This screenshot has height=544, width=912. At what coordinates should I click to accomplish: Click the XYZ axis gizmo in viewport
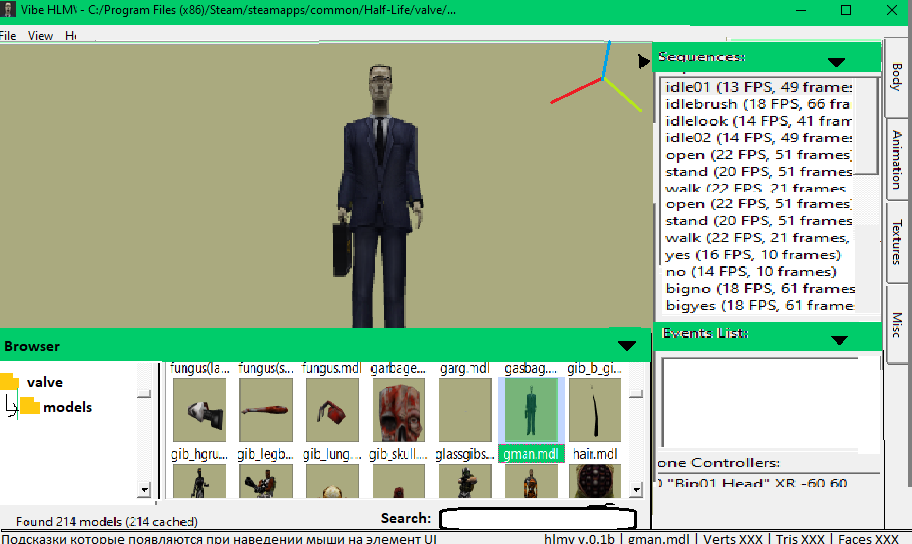(598, 76)
